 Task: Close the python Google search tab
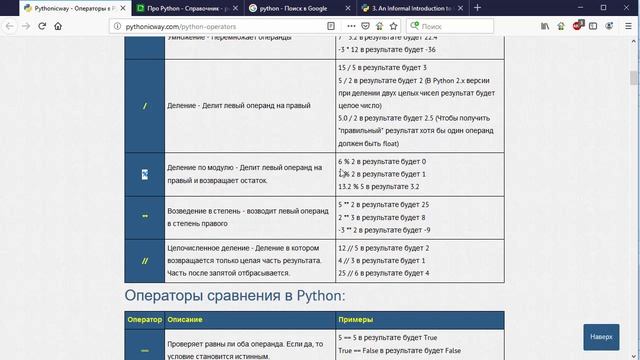[x=348, y=8]
